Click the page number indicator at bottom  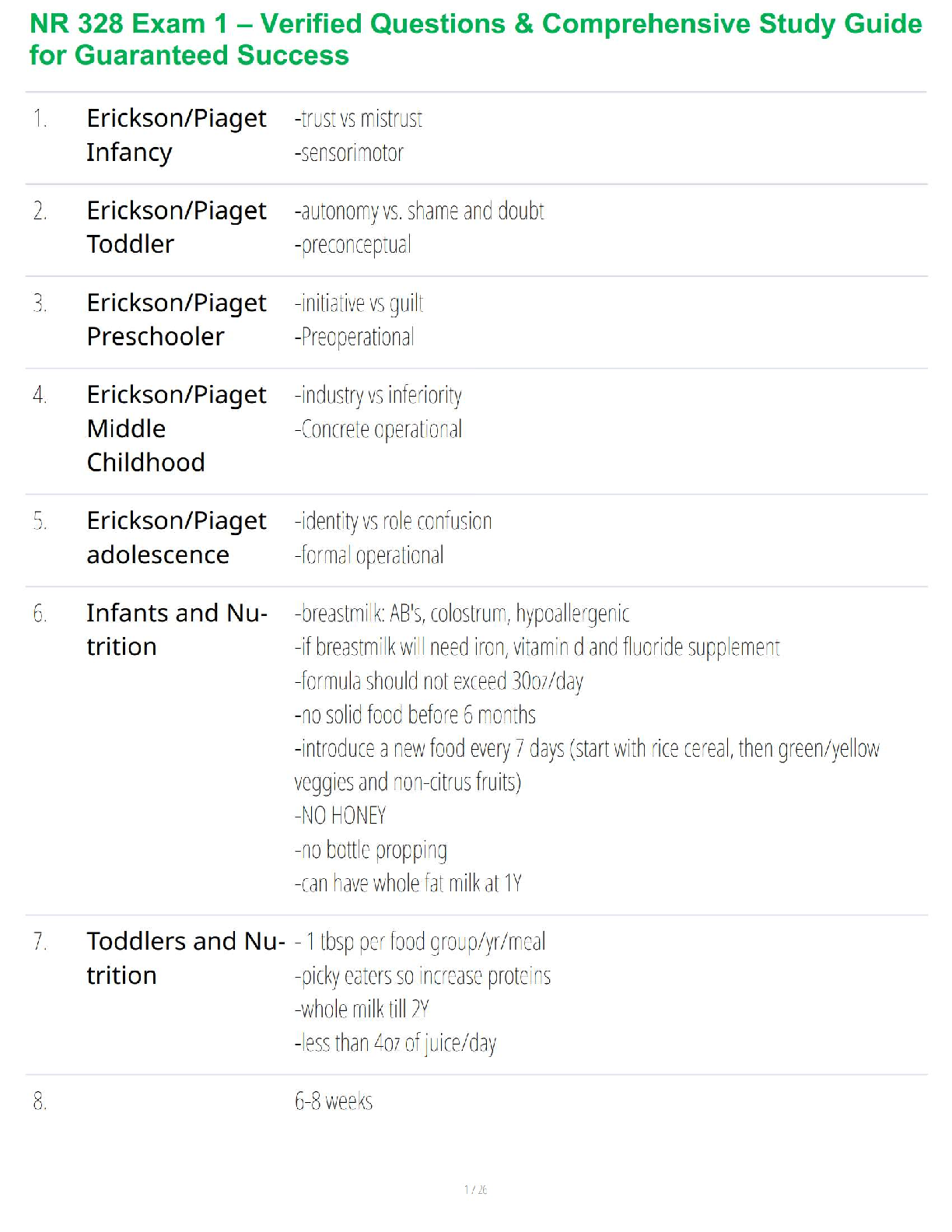475,1189
